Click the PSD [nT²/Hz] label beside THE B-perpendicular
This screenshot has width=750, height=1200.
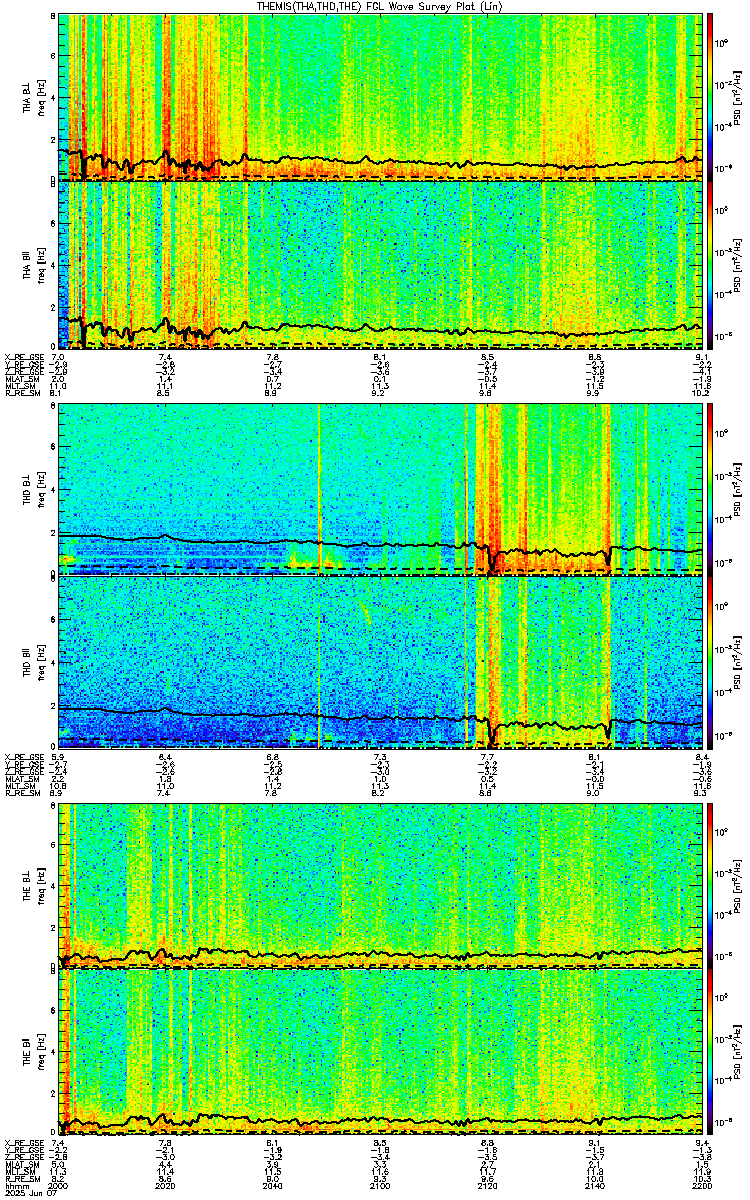point(739,885)
